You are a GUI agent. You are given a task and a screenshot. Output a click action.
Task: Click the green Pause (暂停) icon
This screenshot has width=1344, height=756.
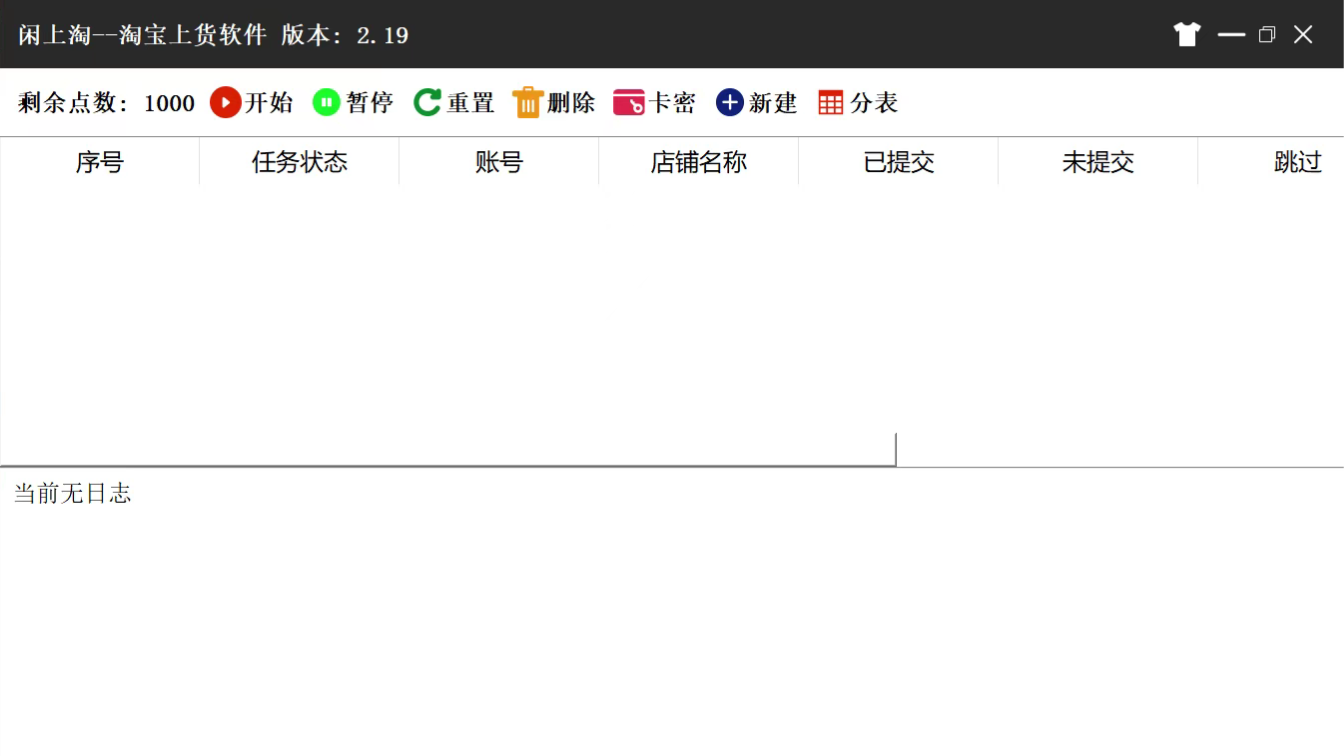[x=327, y=102]
